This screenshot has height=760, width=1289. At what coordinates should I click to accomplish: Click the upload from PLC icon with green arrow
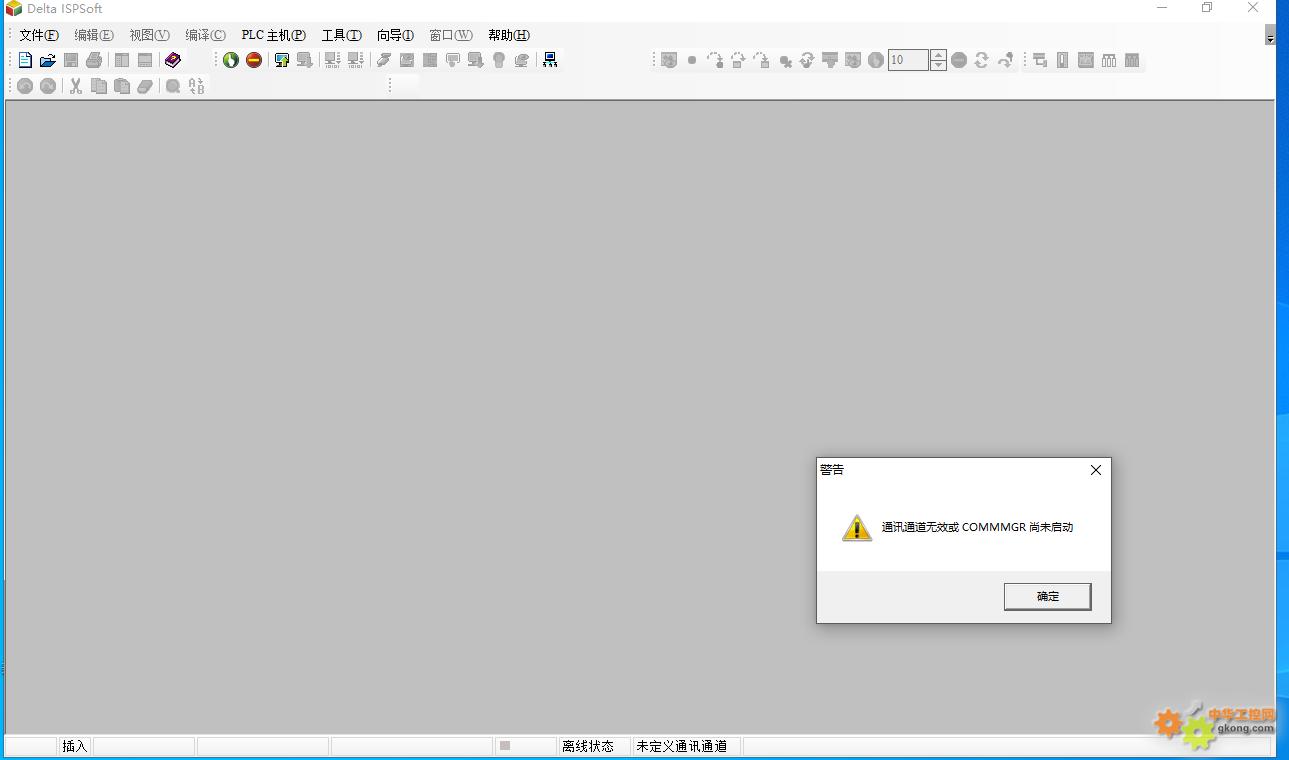click(282, 60)
